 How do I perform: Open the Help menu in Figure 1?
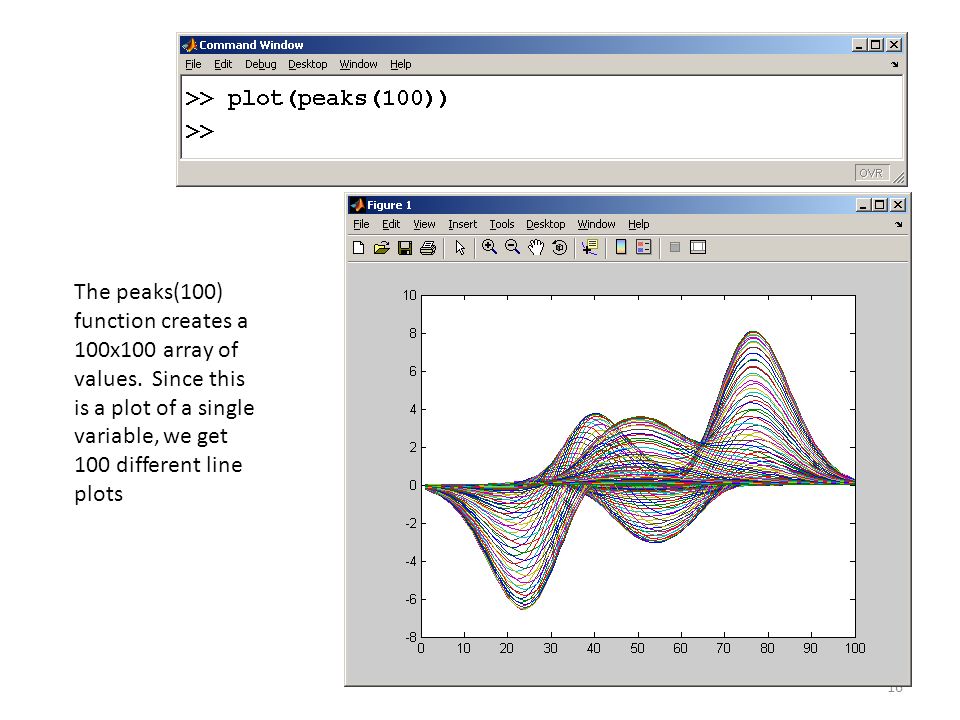coord(639,224)
